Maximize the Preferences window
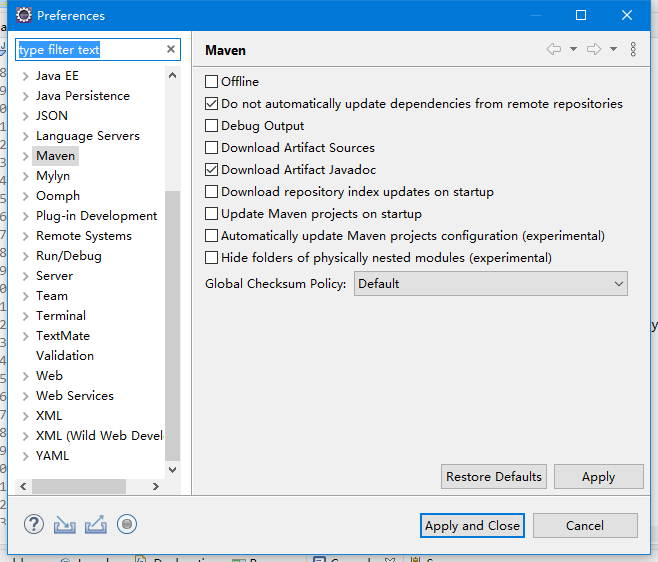This screenshot has width=658, height=562. pyautogui.click(x=581, y=15)
